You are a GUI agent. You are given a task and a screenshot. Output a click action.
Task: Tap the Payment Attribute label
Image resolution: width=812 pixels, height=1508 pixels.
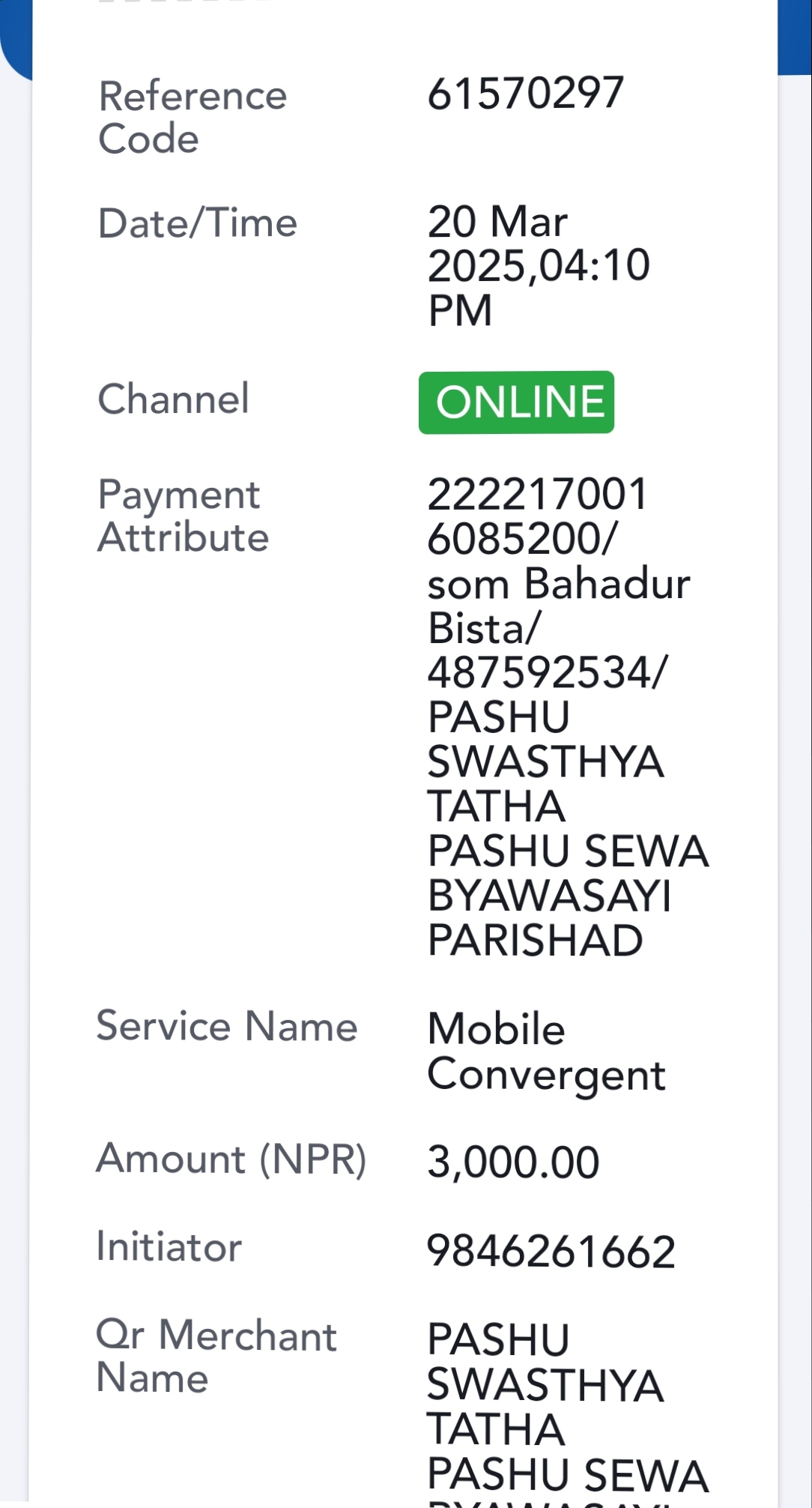click(183, 516)
